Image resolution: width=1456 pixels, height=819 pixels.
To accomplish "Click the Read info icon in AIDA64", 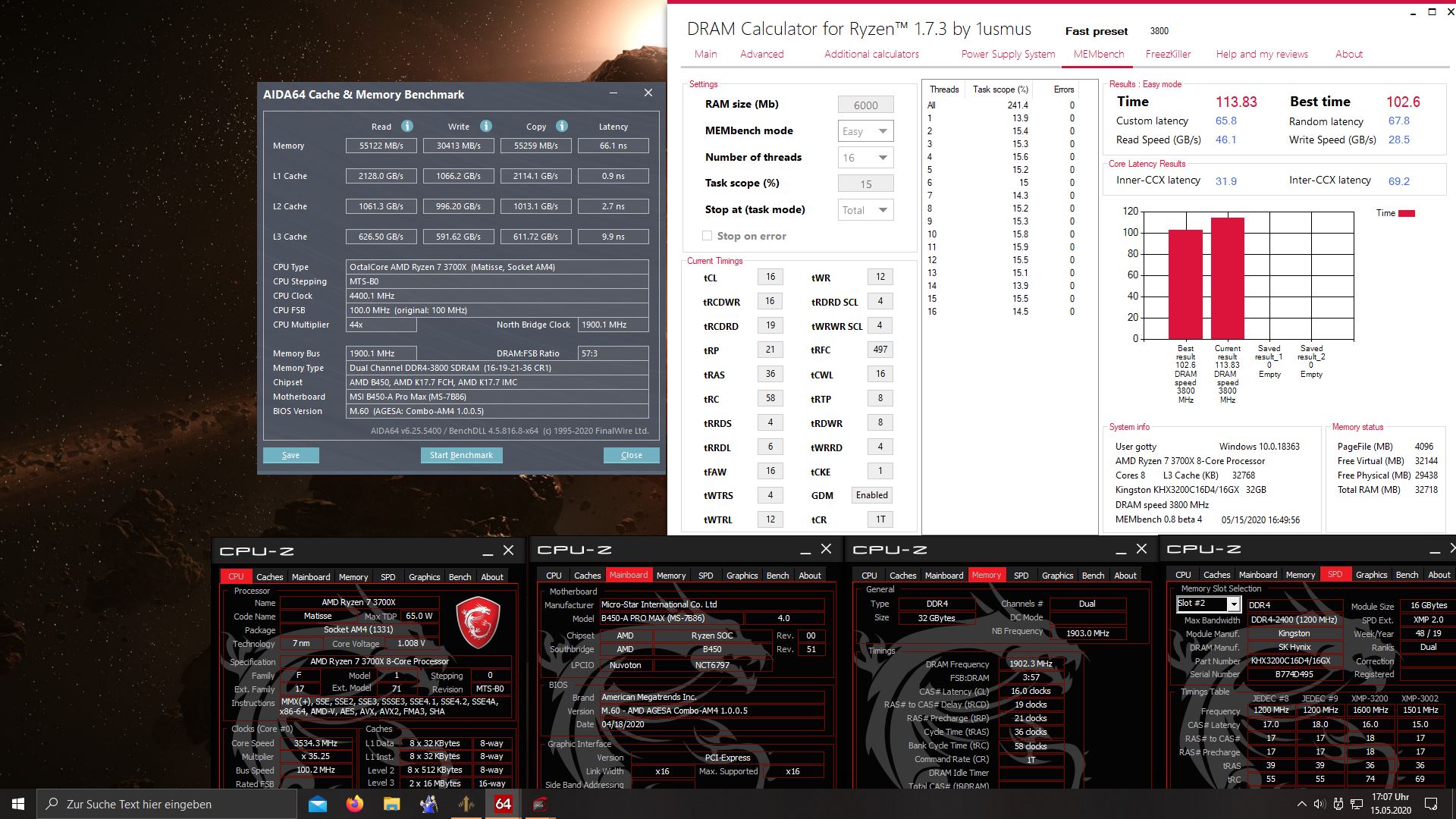I will point(405,125).
